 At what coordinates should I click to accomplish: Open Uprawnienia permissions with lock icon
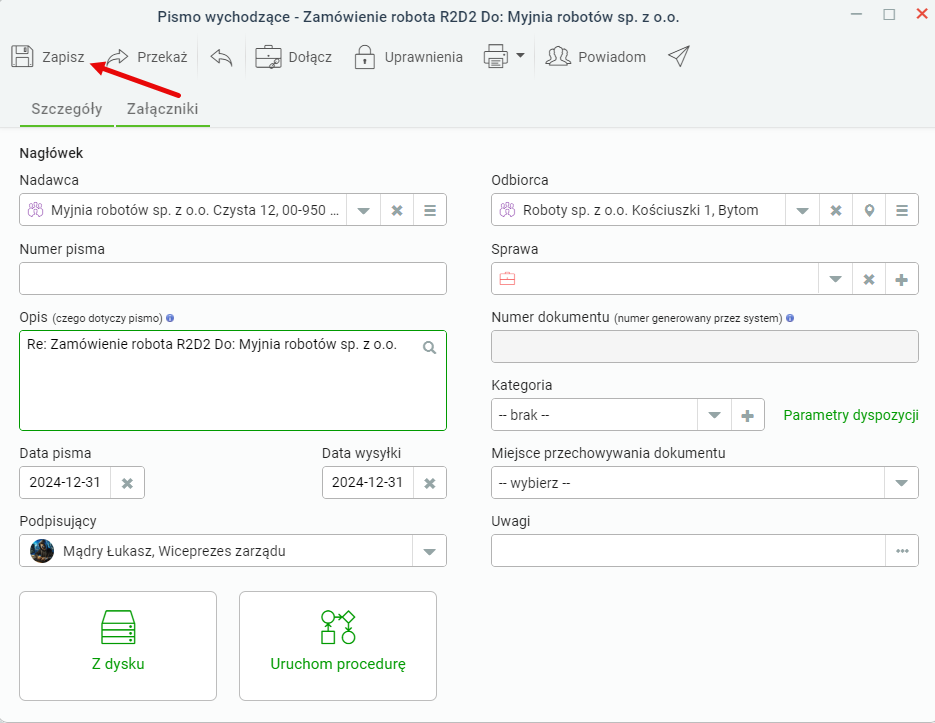point(408,57)
